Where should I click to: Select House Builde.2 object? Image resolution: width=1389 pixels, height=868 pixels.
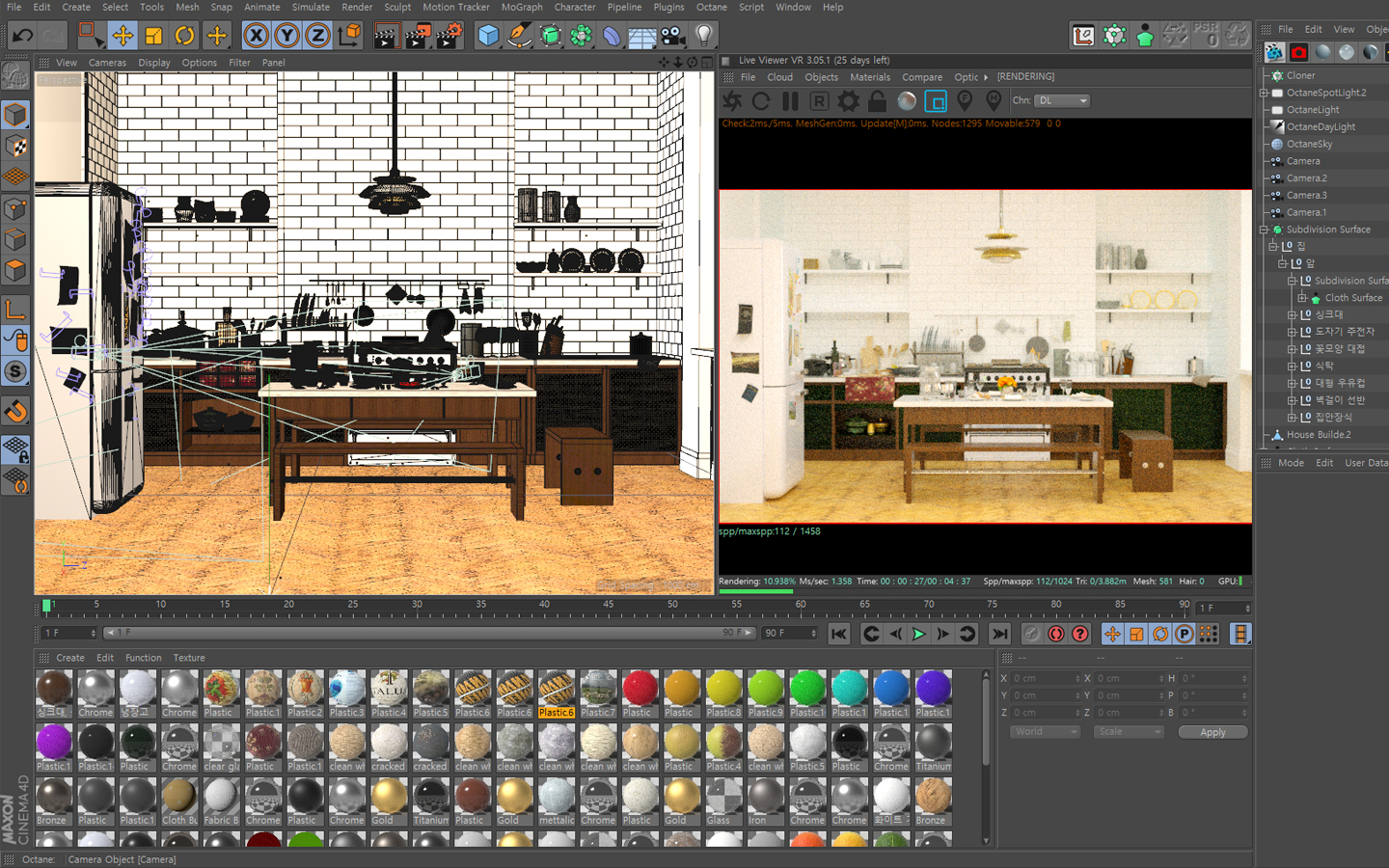(x=1319, y=435)
